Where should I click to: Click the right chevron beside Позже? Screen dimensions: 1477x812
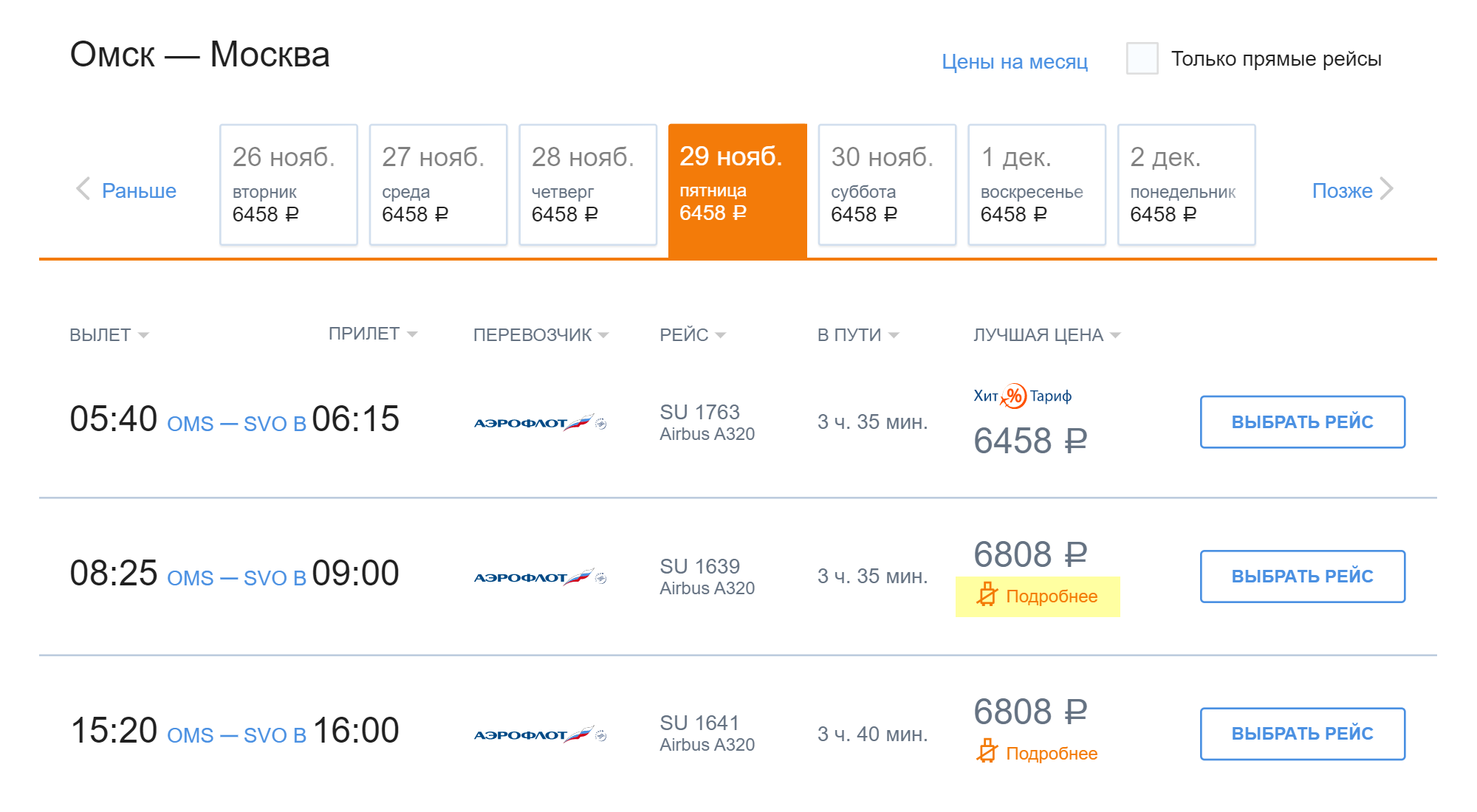pos(1386,189)
